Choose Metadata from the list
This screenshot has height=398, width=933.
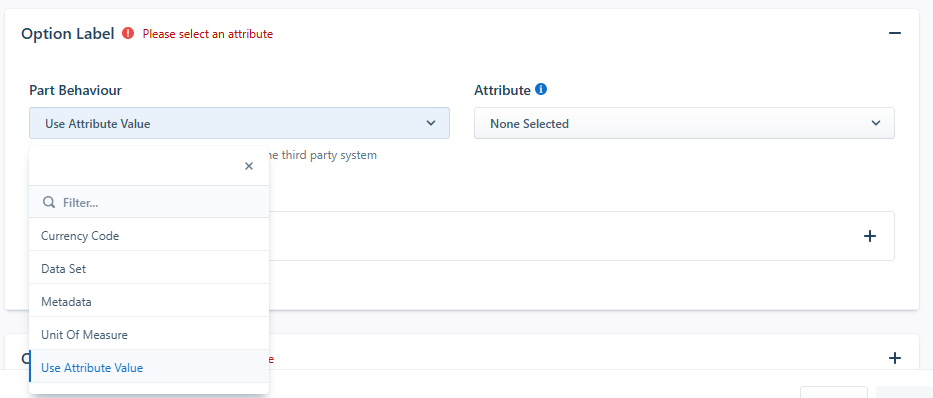point(149,302)
